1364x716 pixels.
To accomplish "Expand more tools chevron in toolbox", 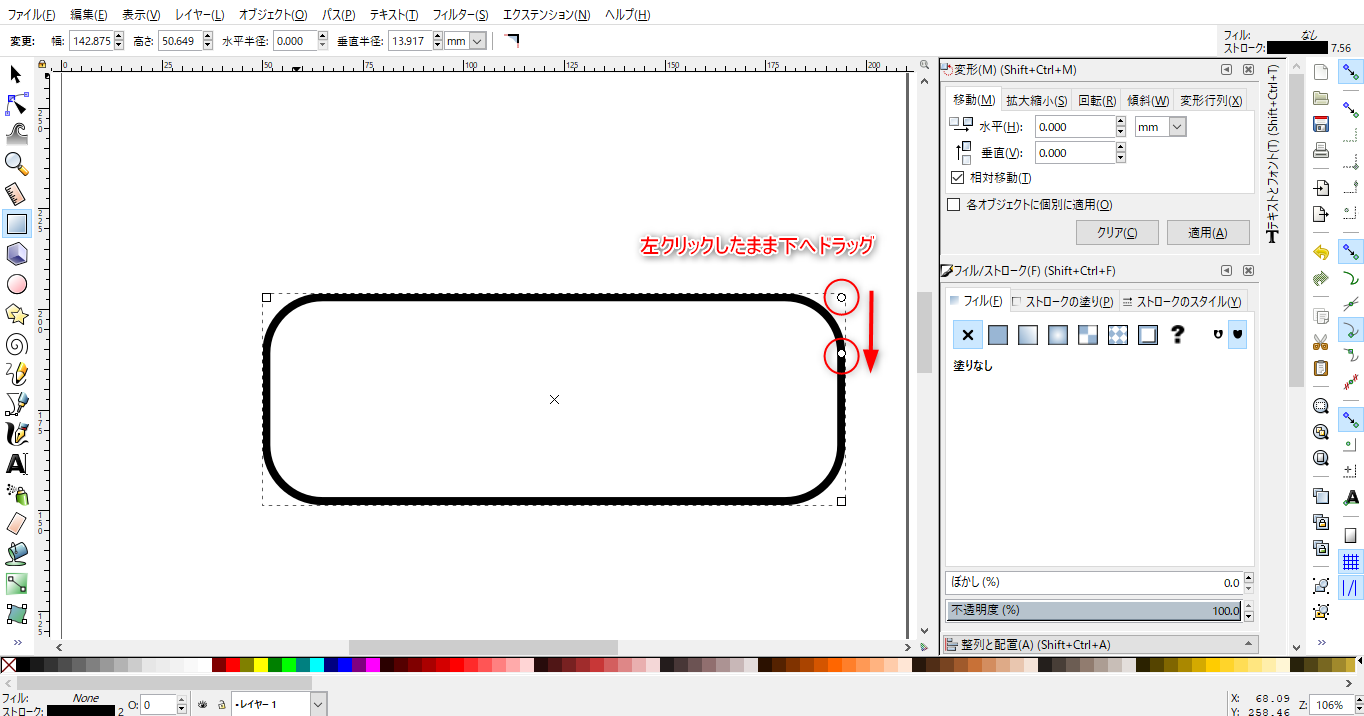I will pyautogui.click(x=16, y=642).
